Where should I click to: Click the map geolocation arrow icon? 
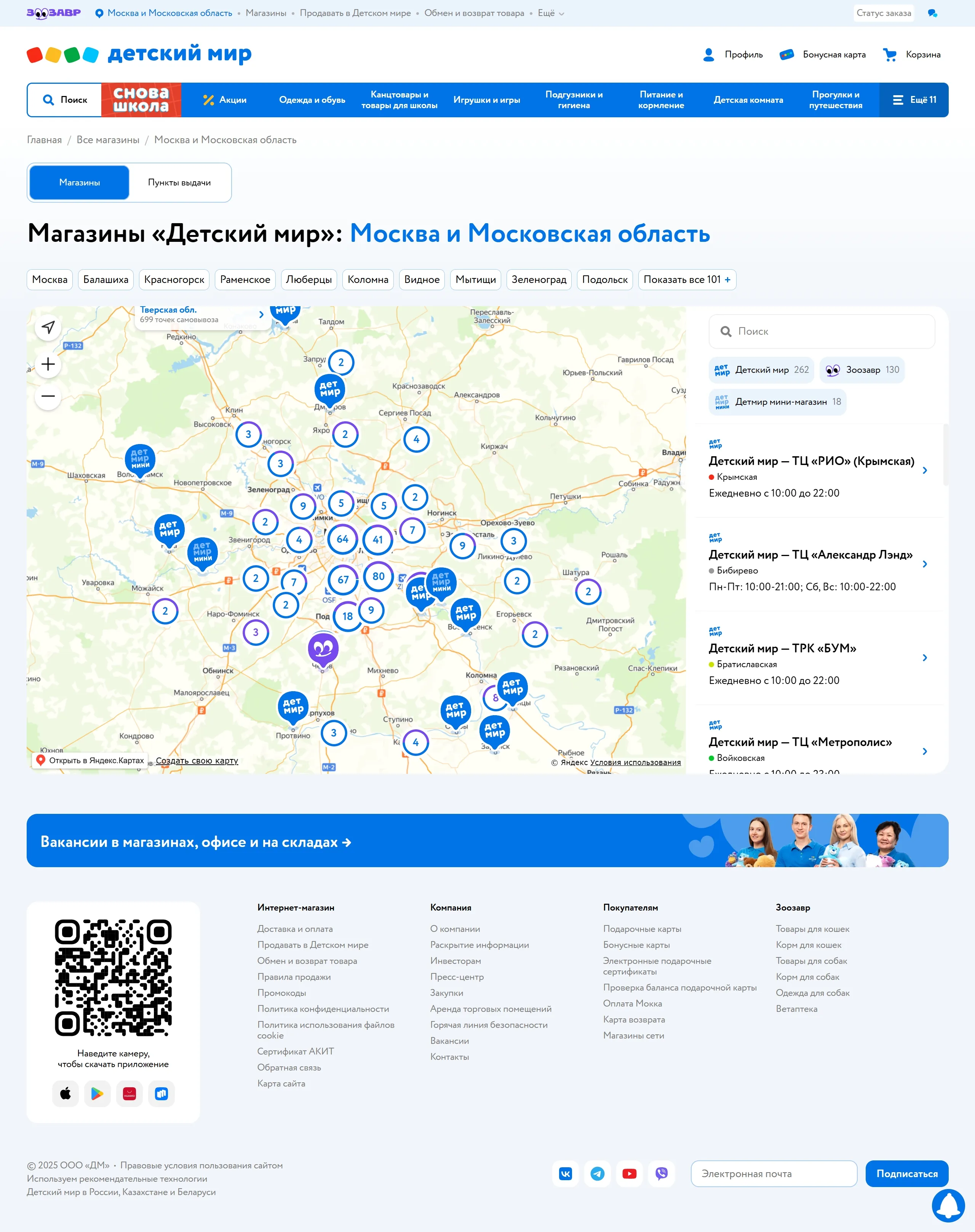[48, 327]
